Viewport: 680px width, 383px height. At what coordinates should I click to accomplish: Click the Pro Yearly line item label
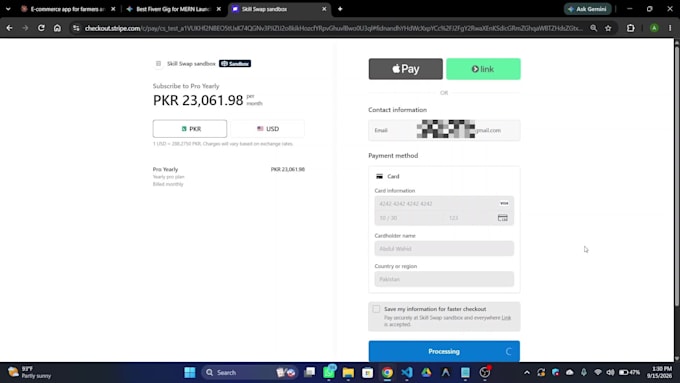tap(165, 169)
